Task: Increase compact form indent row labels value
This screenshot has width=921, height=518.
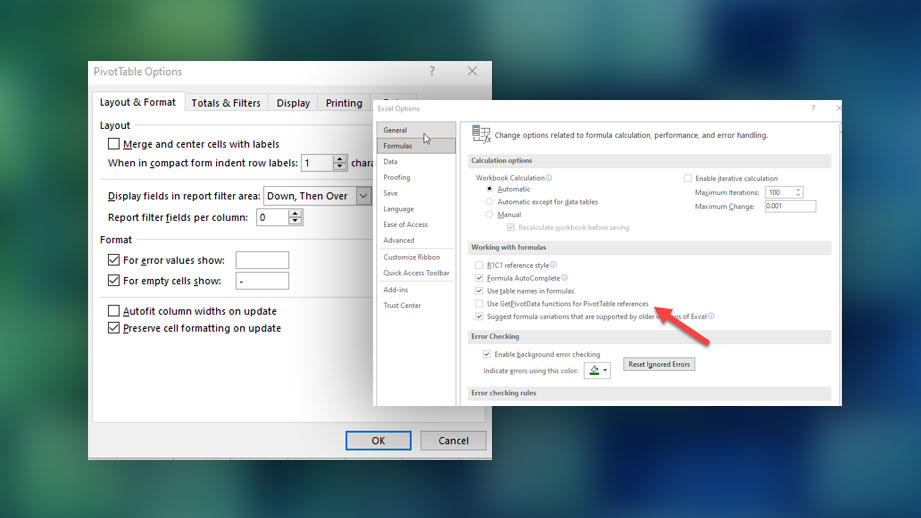Action: [340, 159]
